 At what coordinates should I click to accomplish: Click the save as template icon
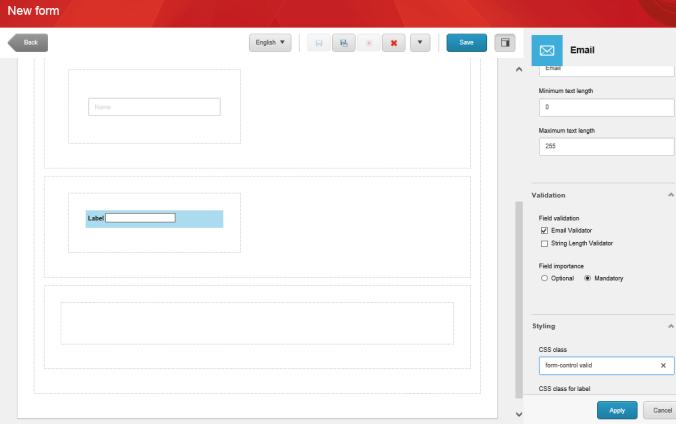tap(344, 43)
